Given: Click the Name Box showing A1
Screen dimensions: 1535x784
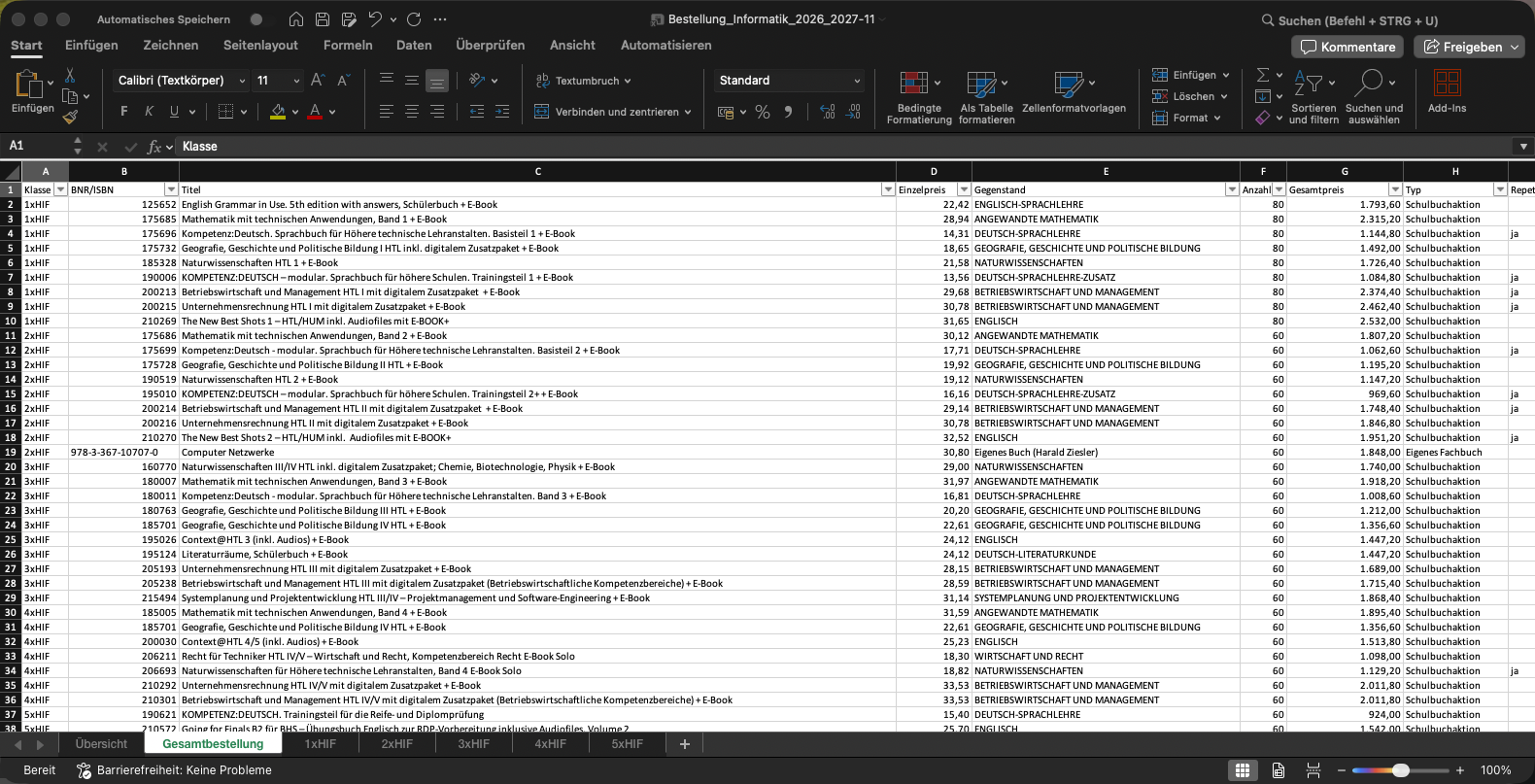Looking at the screenshot, I should tap(37, 146).
